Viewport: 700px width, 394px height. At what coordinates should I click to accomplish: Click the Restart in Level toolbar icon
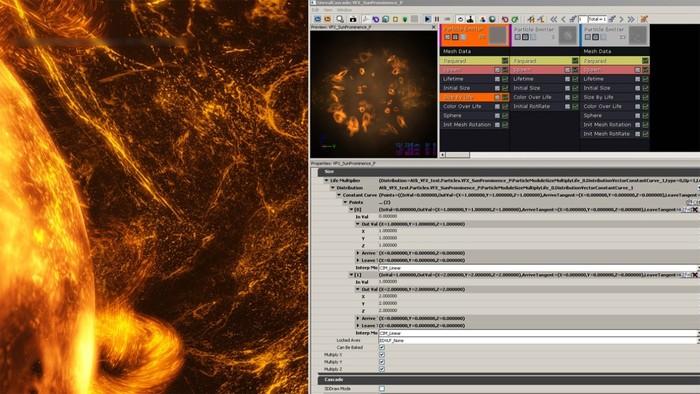tap(327, 19)
